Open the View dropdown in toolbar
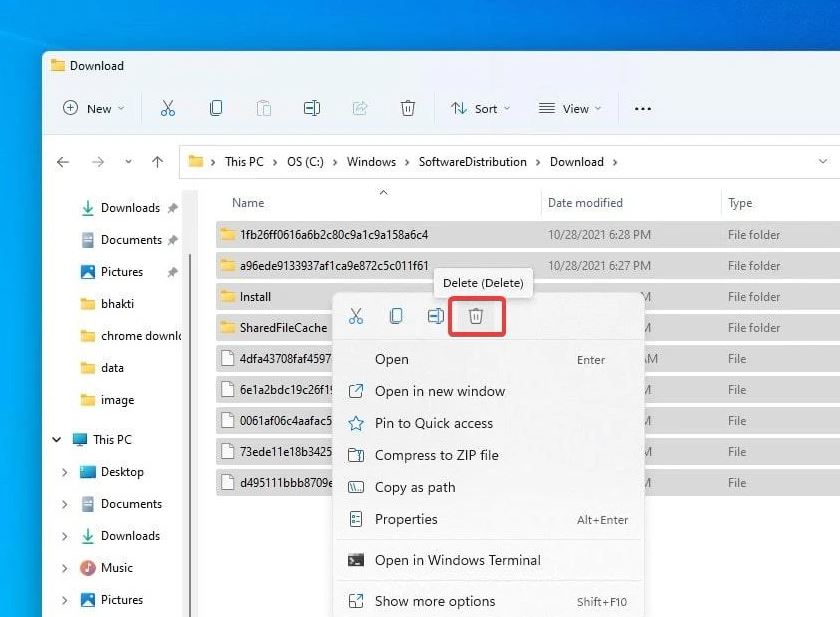 (570, 108)
